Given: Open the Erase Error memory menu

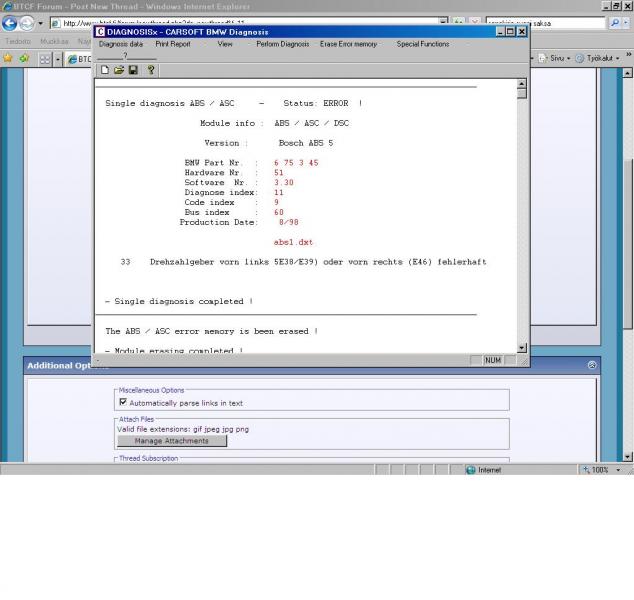Looking at the screenshot, I should click(x=350, y=44).
